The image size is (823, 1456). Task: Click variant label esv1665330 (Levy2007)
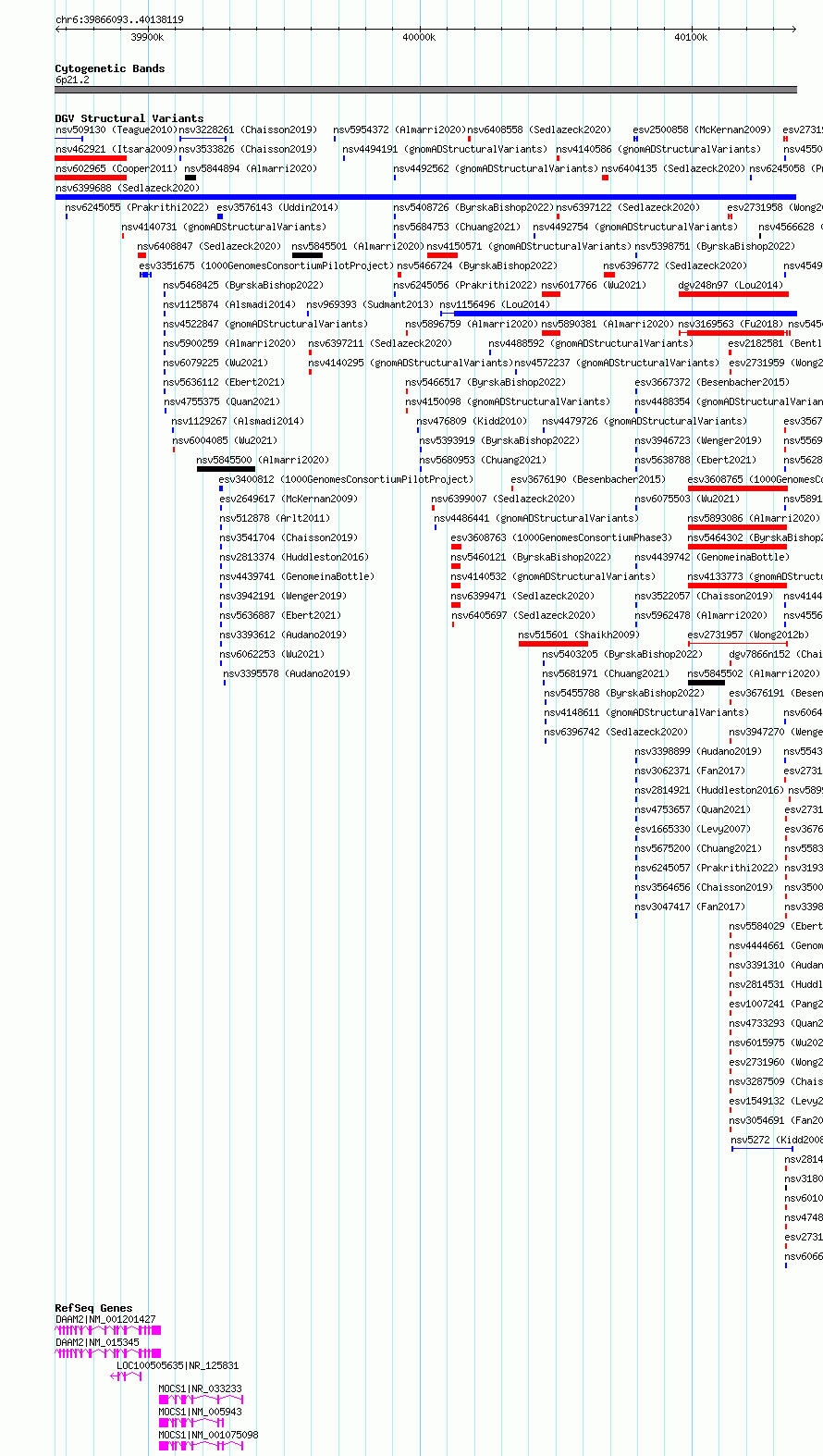[693, 829]
